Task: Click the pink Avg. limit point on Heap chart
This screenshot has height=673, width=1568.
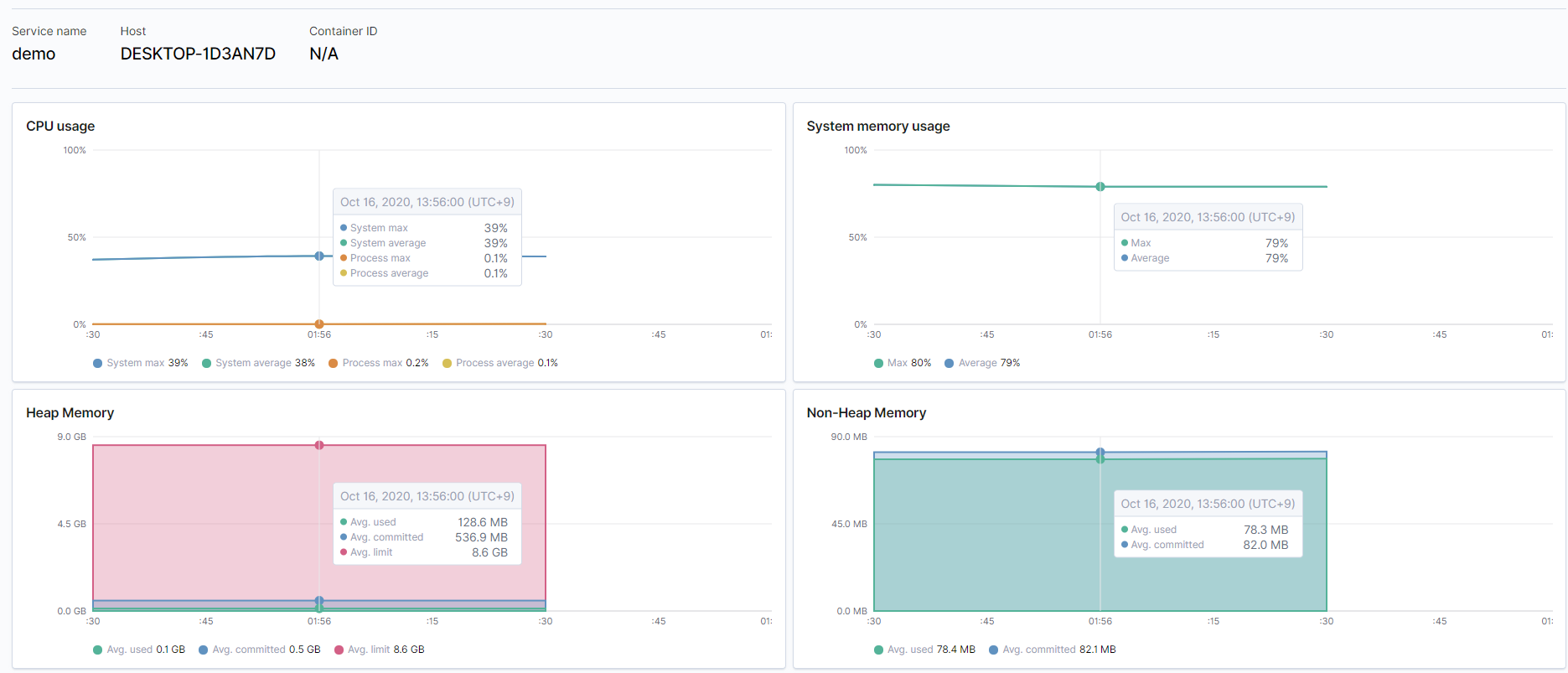Action: click(319, 445)
